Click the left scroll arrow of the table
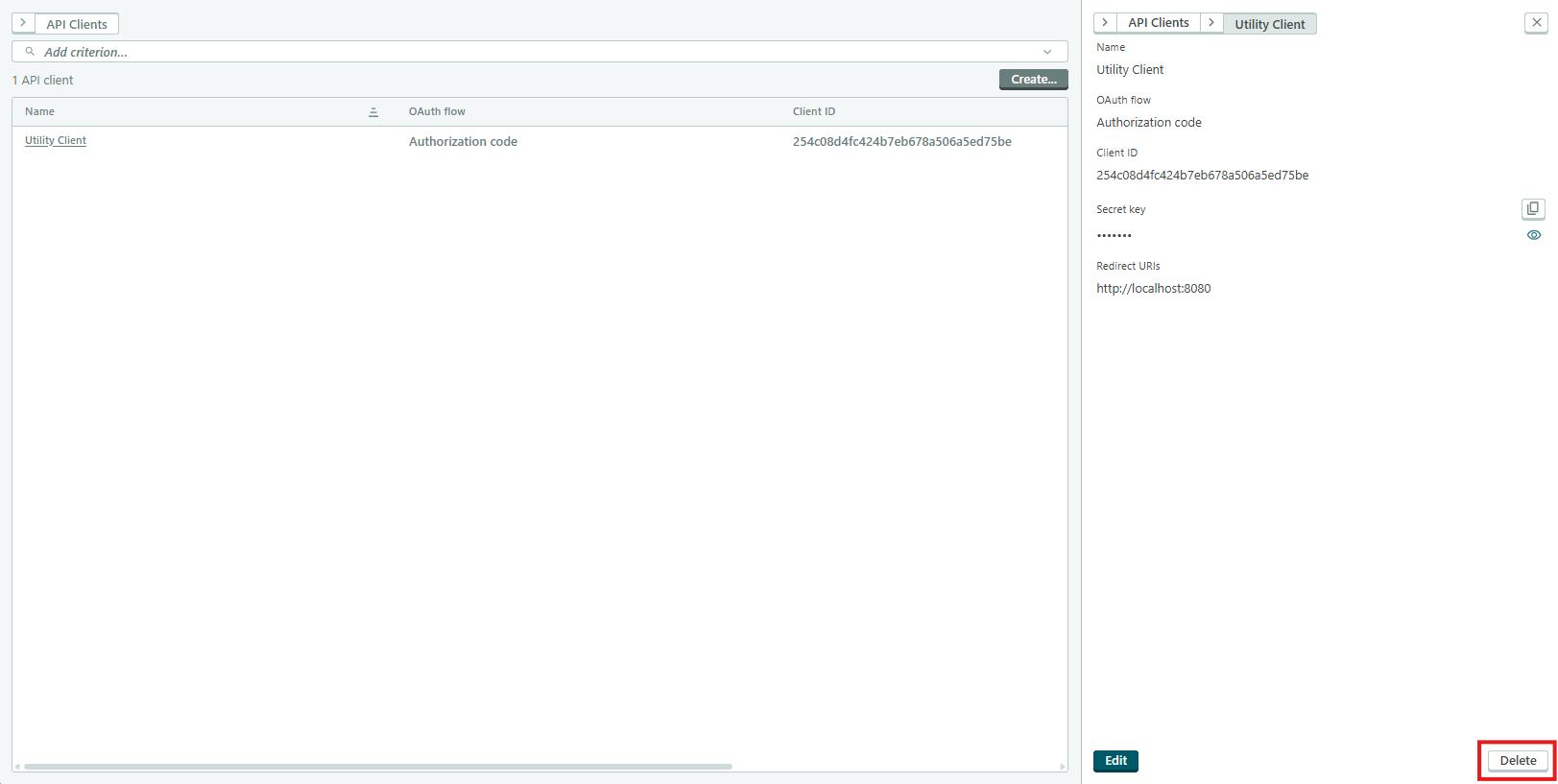This screenshot has height=784, width=1558. click(x=17, y=767)
